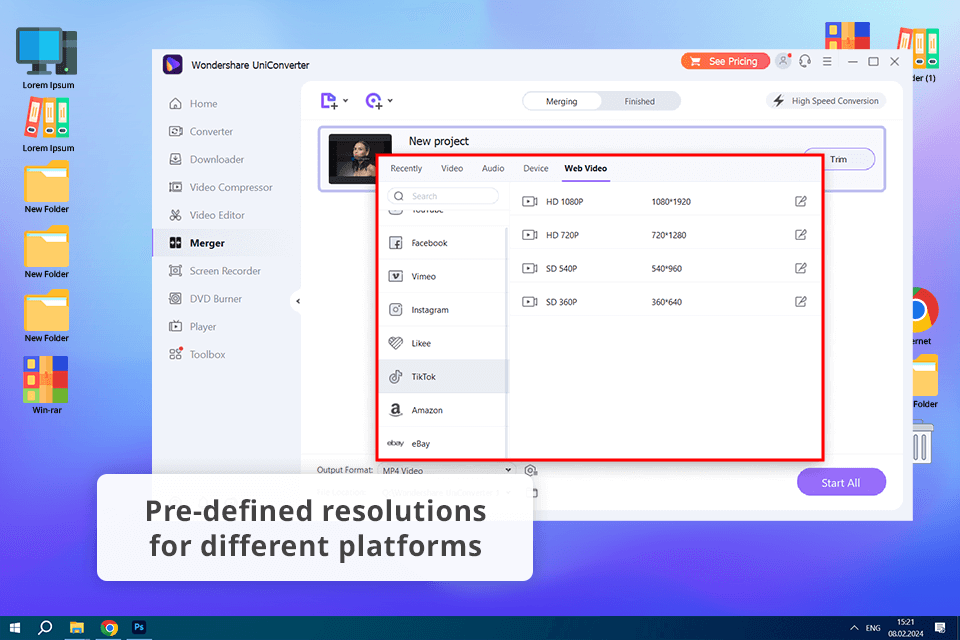Open the Recently format tab
This screenshot has width=960, height=640.
[x=406, y=168]
